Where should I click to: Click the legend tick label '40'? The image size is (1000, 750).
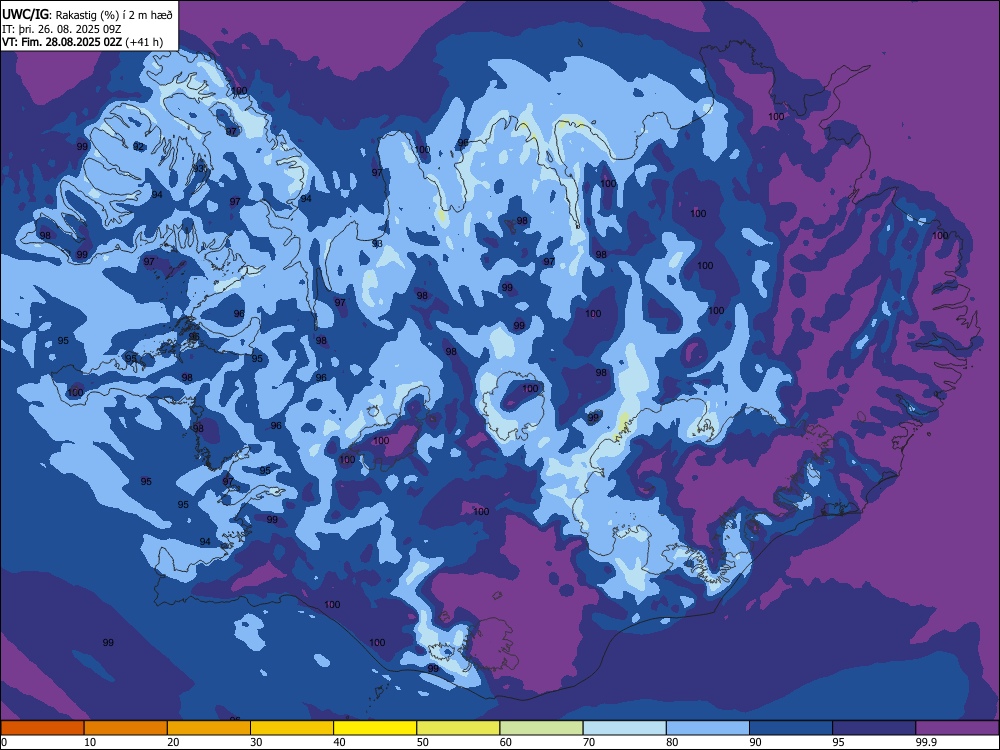click(339, 742)
